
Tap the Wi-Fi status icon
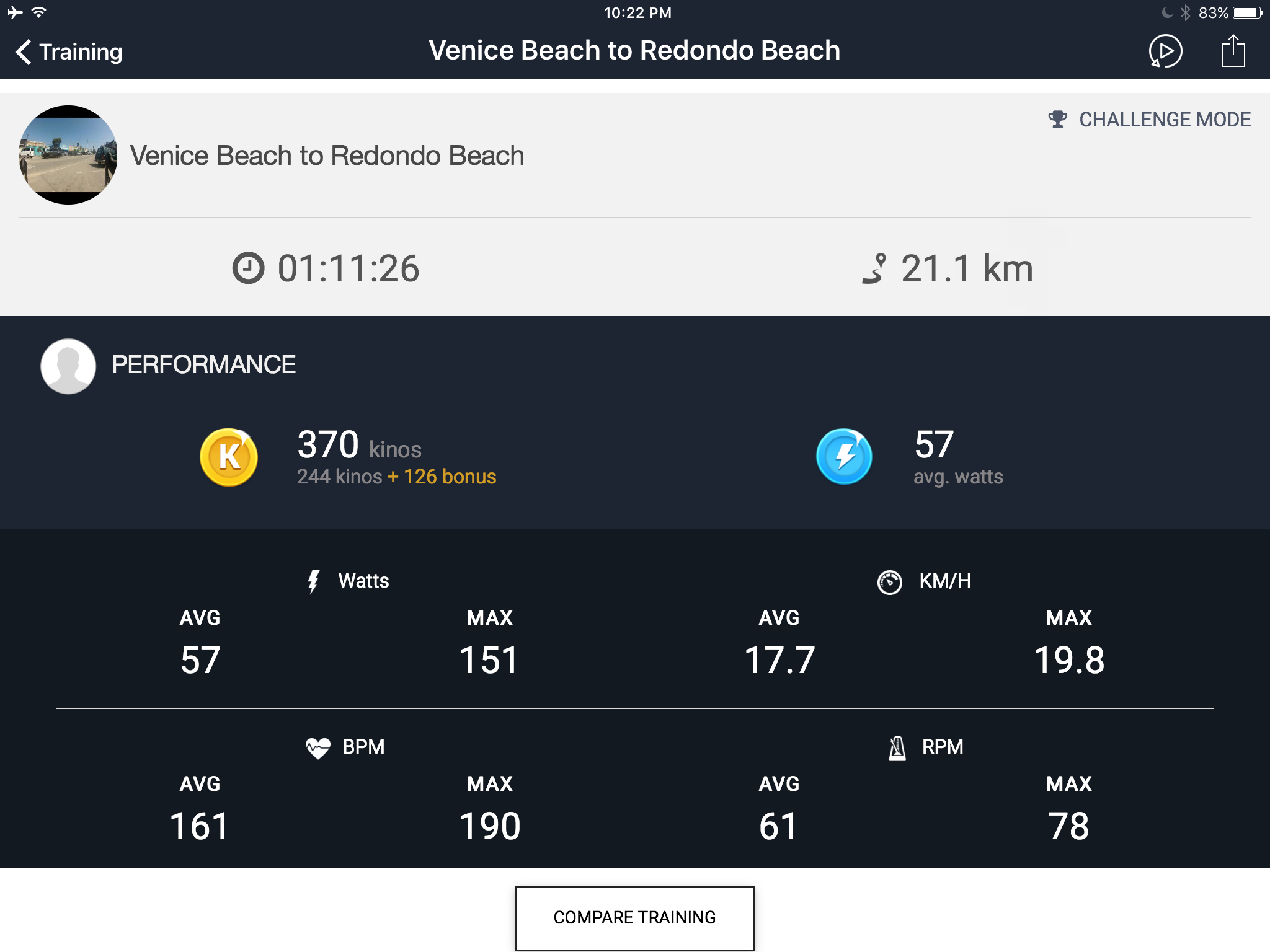point(39,12)
